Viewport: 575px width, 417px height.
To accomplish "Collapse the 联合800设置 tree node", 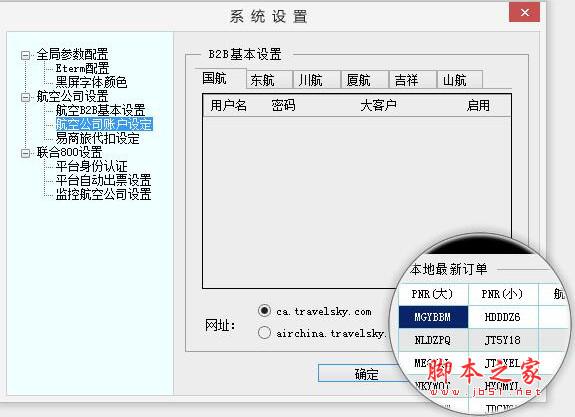I will tap(25, 153).
